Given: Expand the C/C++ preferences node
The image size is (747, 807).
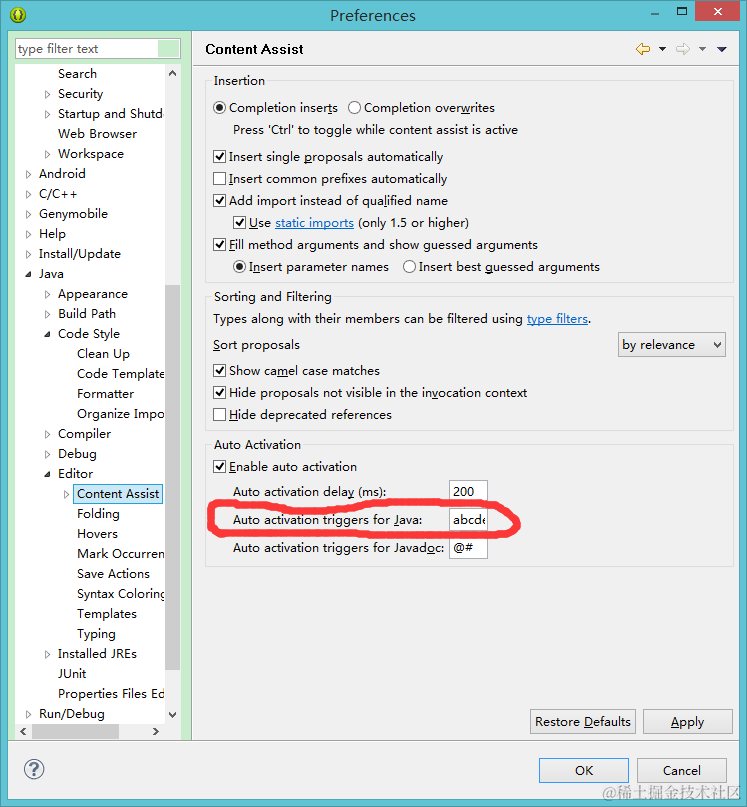Looking at the screenshot, I should coord(28,194).
